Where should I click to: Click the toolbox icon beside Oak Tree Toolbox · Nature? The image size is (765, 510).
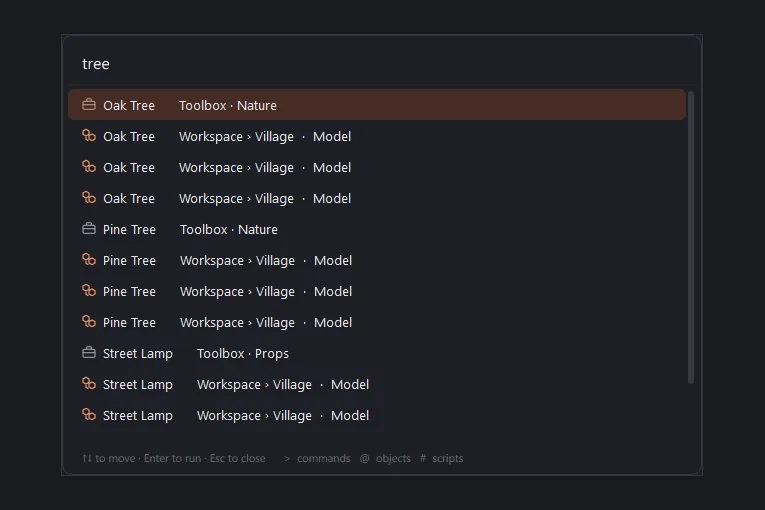[89, 104]
